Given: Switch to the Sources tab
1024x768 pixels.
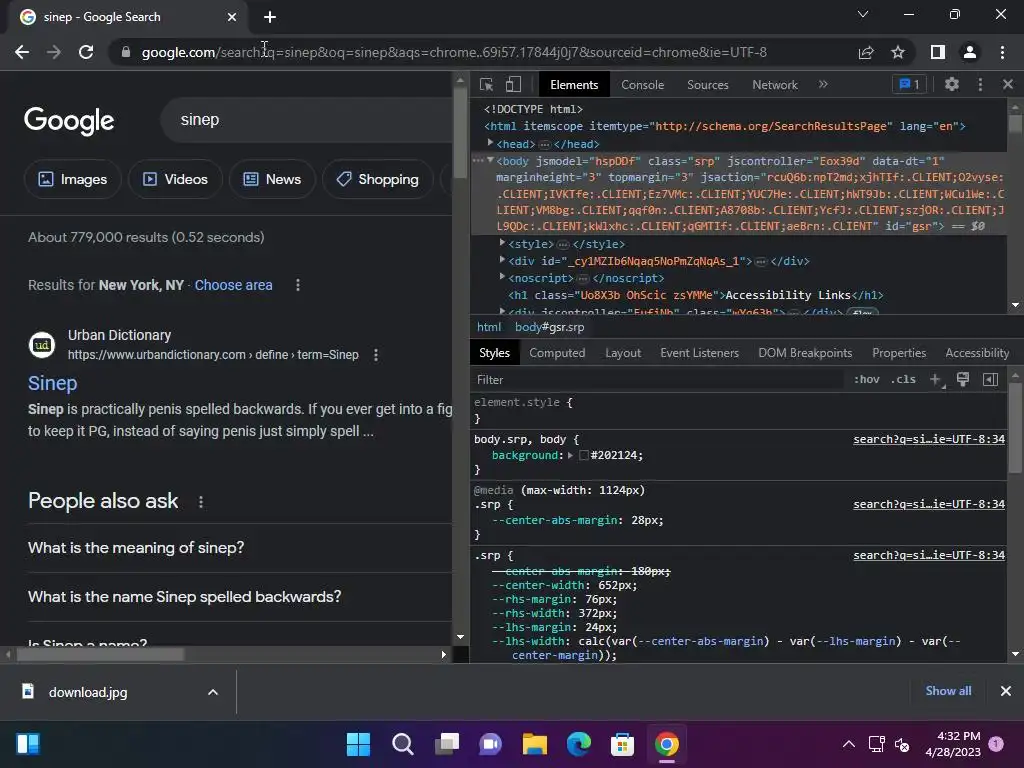Looking at the screenshot, I should [707, 85].
